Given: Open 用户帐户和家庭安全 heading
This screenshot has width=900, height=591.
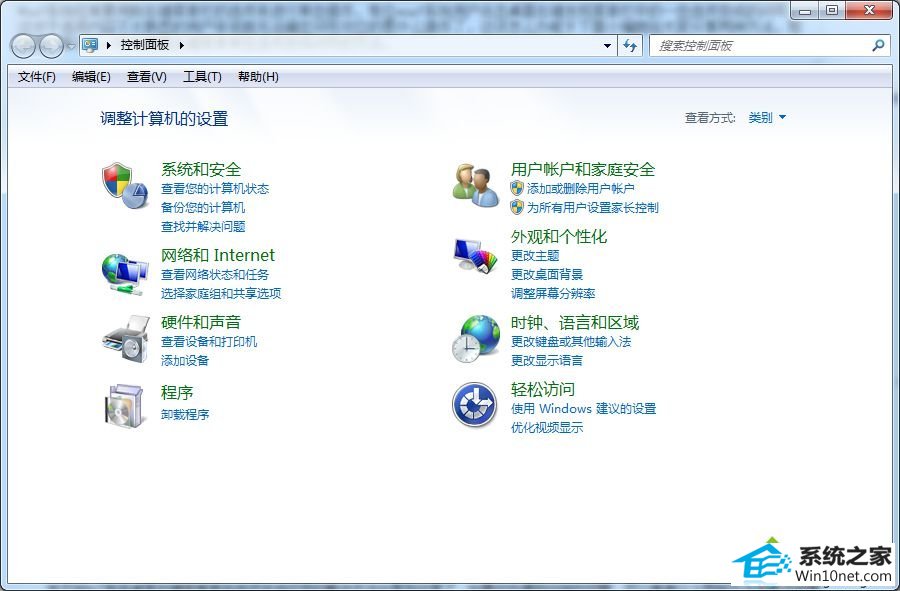Looking at the screenshot, I should [x=583, y=169].
